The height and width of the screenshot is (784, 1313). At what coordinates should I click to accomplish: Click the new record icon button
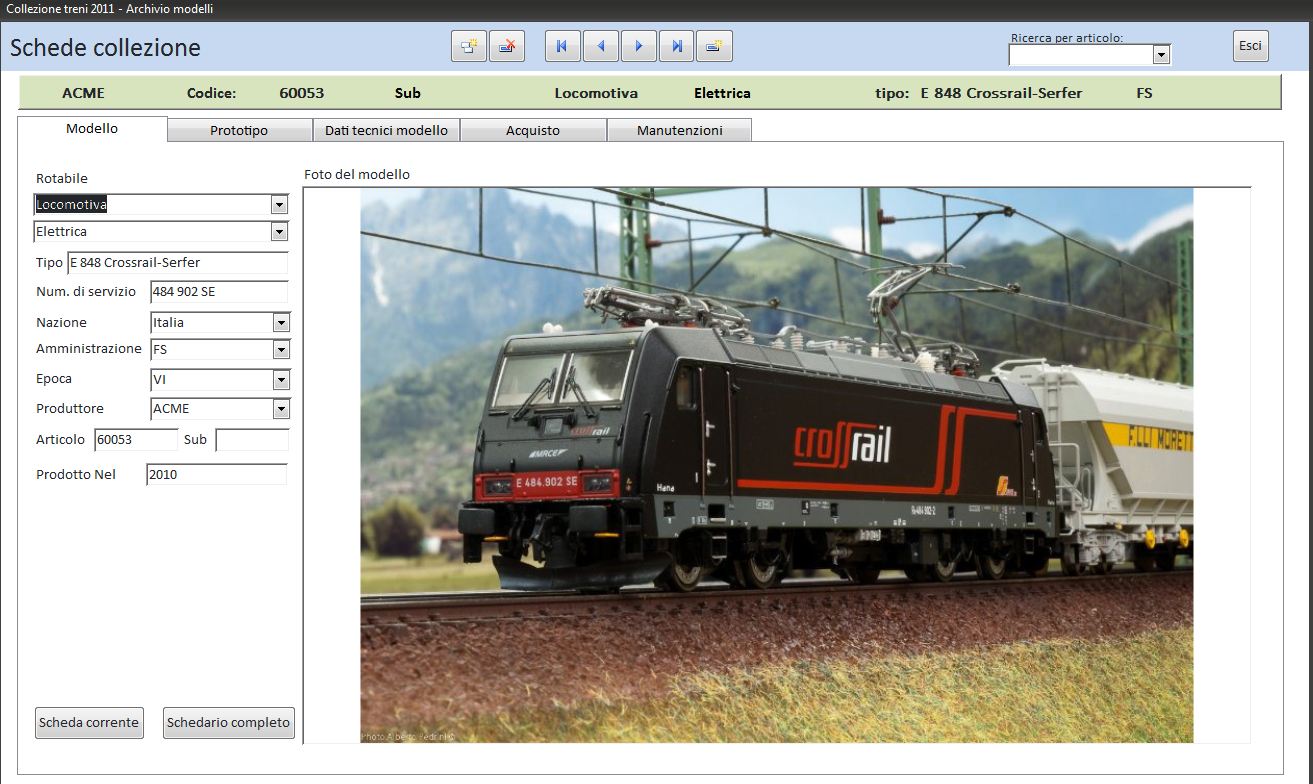[715, 46]
